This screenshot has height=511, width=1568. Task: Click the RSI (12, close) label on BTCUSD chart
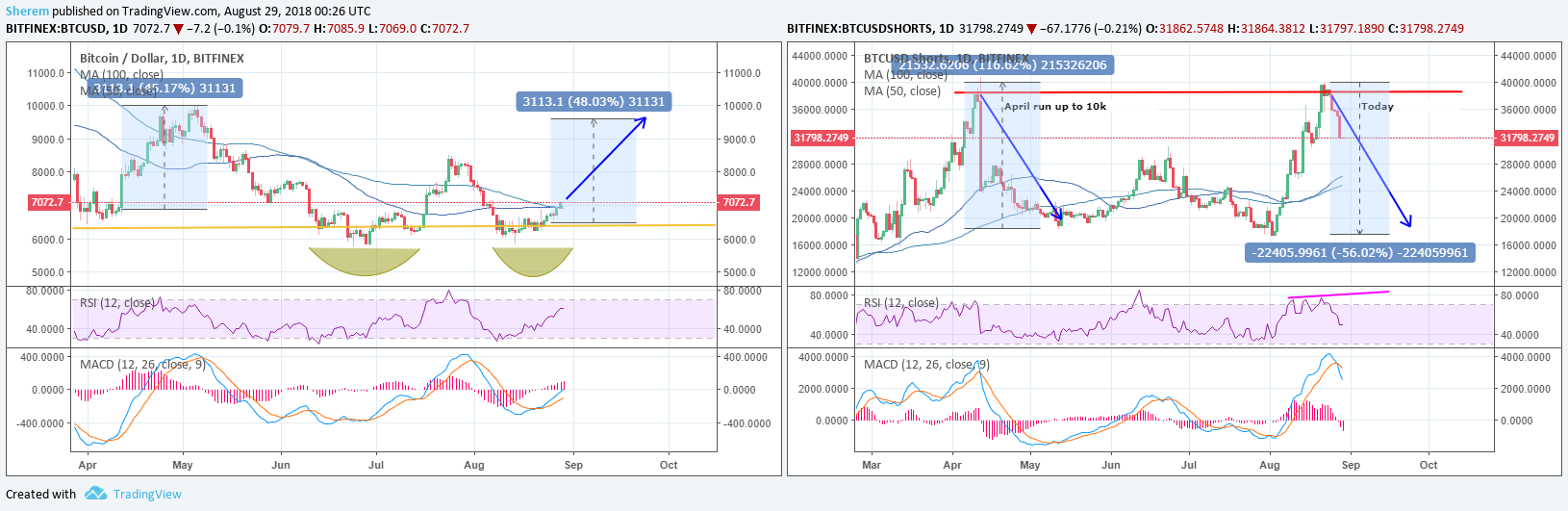point(117,303)
